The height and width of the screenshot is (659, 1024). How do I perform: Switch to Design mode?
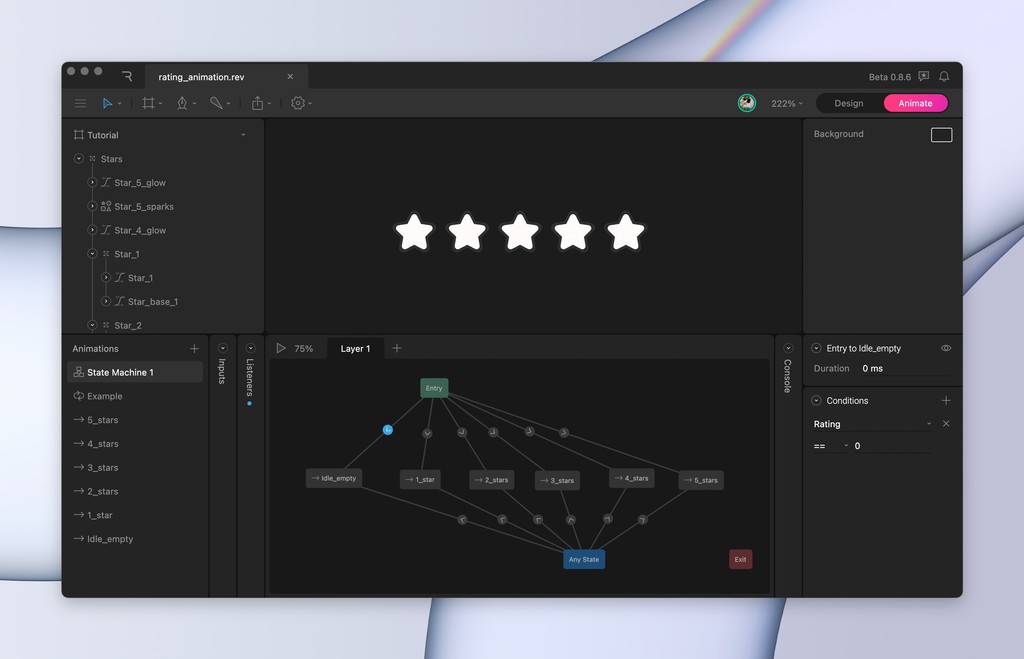tap(847, 103)
